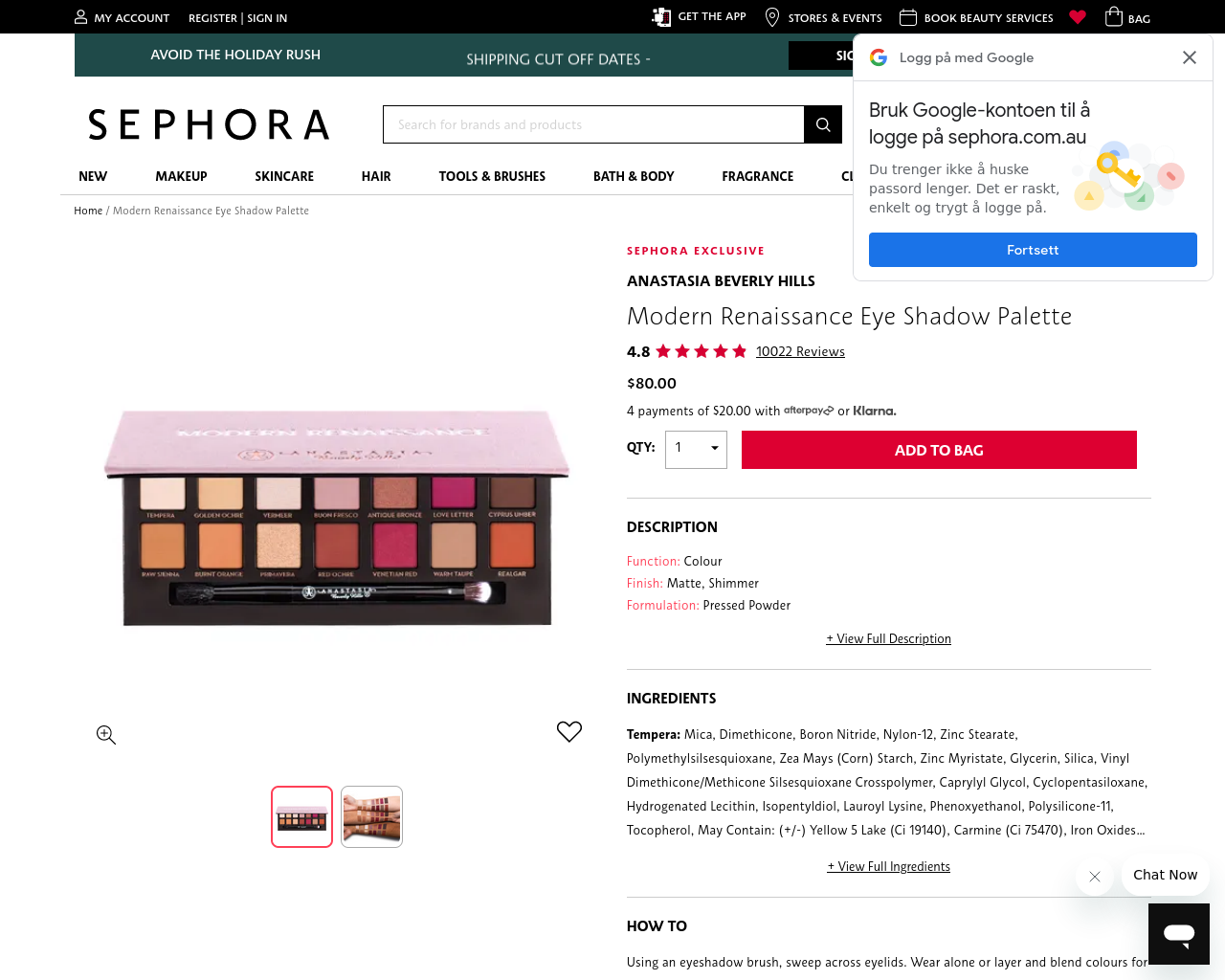Image resolution: width=1225 pixels, height=980 pixels.
Task: Expand View Full Description
Action: point(889,638)
